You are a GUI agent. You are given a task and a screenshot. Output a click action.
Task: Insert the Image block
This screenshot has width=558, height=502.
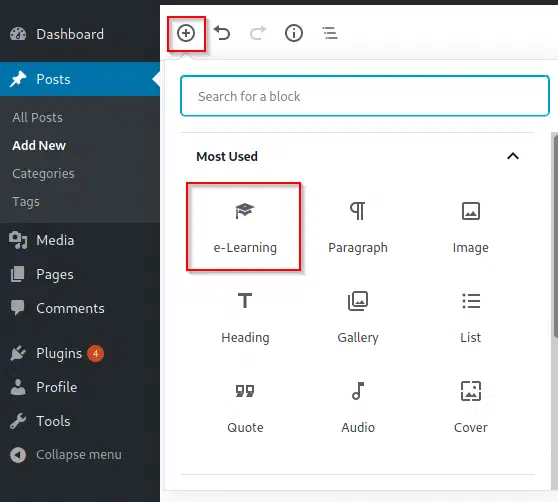(x=470, y=227)
